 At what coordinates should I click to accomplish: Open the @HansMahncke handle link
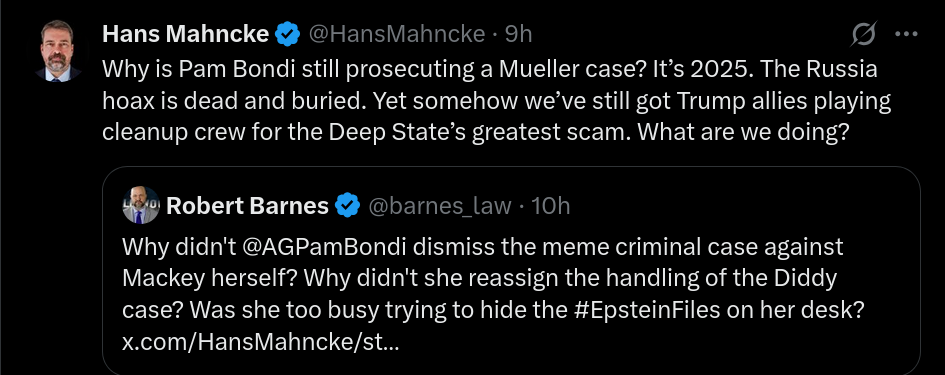coord(397,34)
